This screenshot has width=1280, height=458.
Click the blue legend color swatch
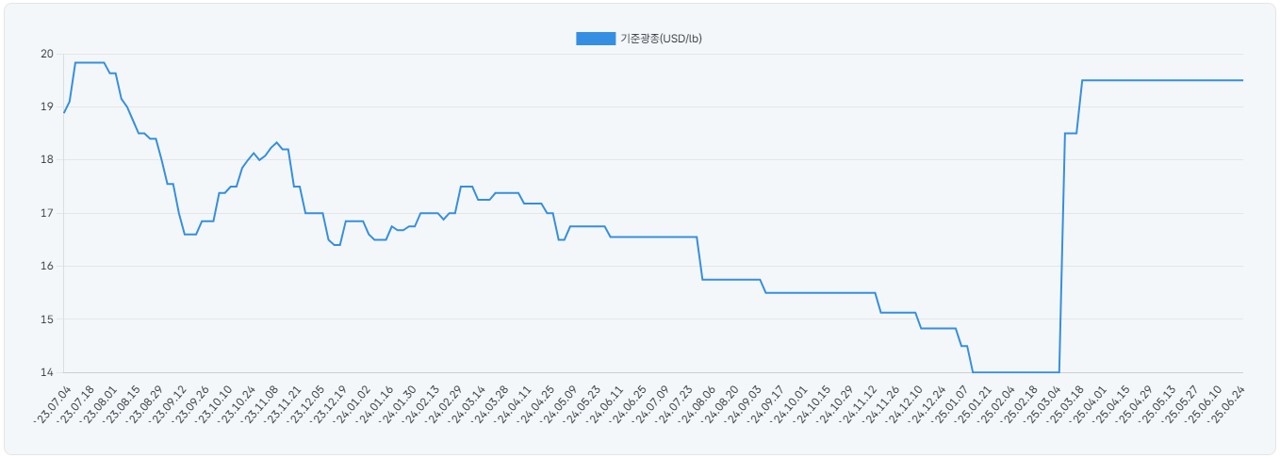(x=595, y=39)
